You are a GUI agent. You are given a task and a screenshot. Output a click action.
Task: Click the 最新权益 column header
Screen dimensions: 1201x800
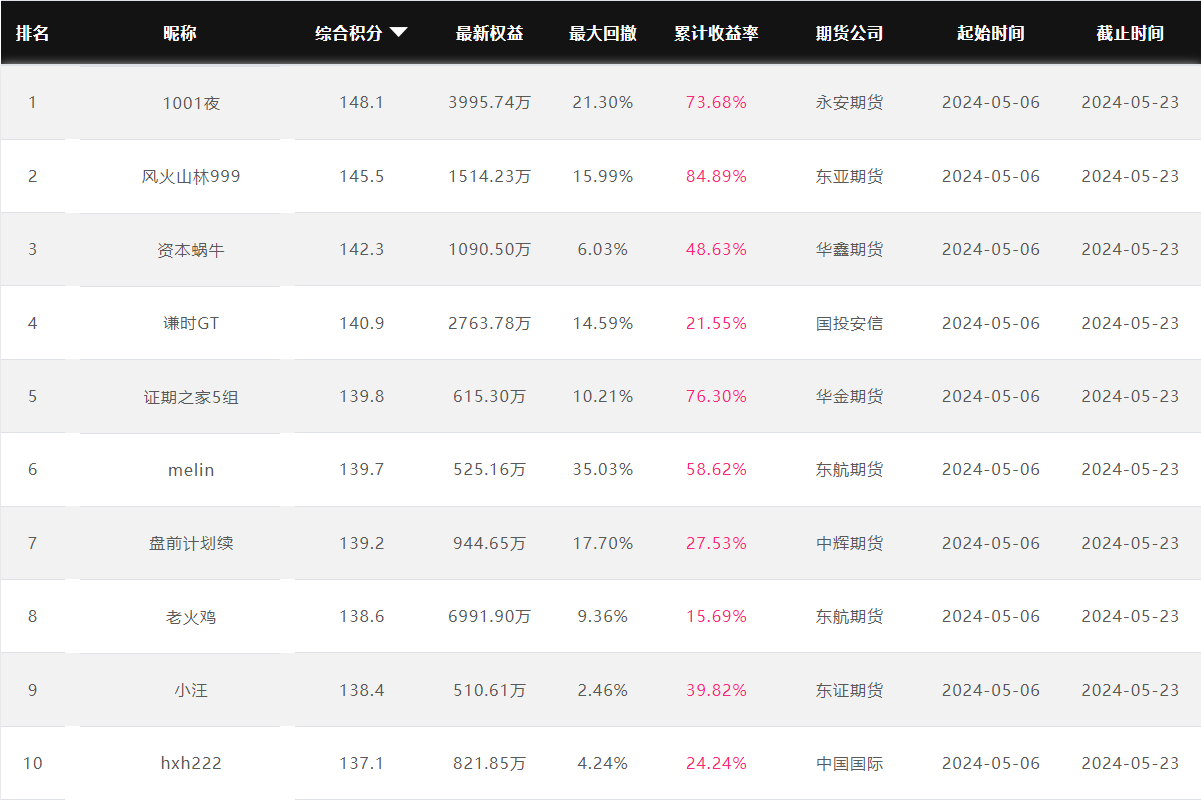489,33
